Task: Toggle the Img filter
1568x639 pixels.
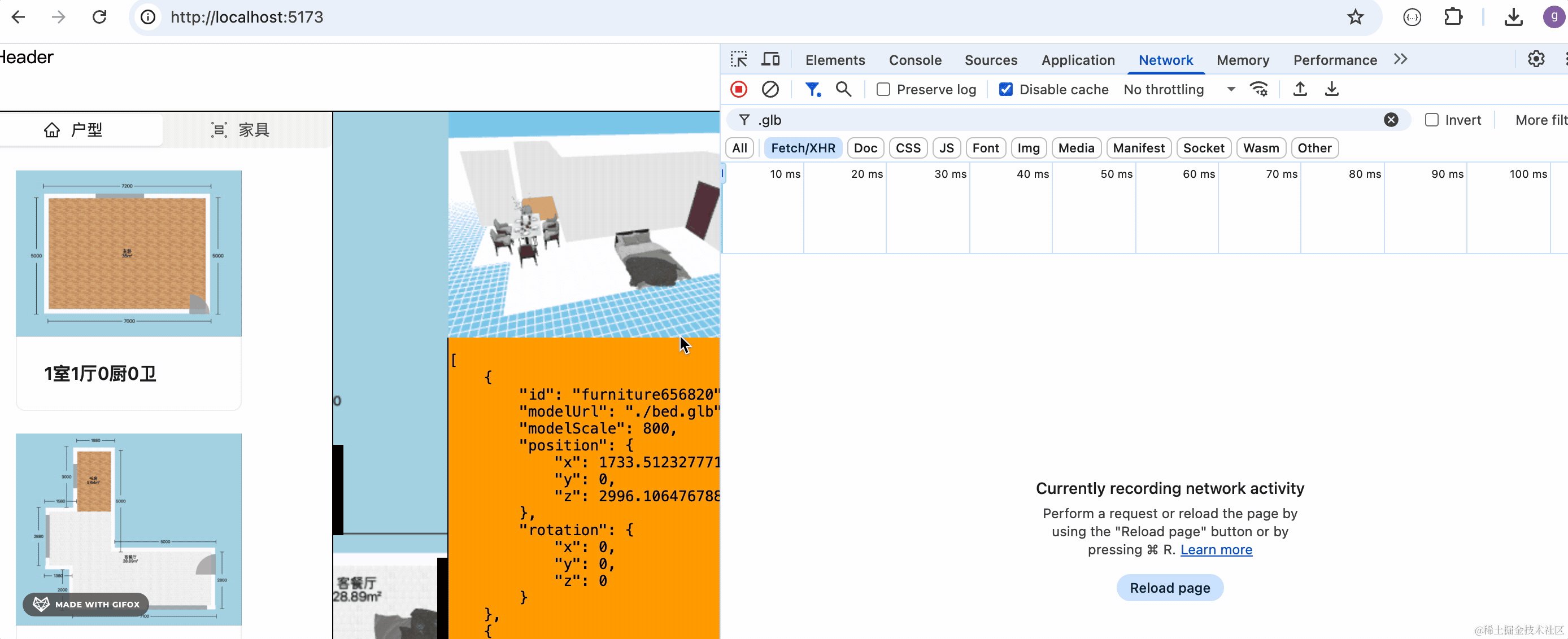Action: click(x=1028, y=148)
